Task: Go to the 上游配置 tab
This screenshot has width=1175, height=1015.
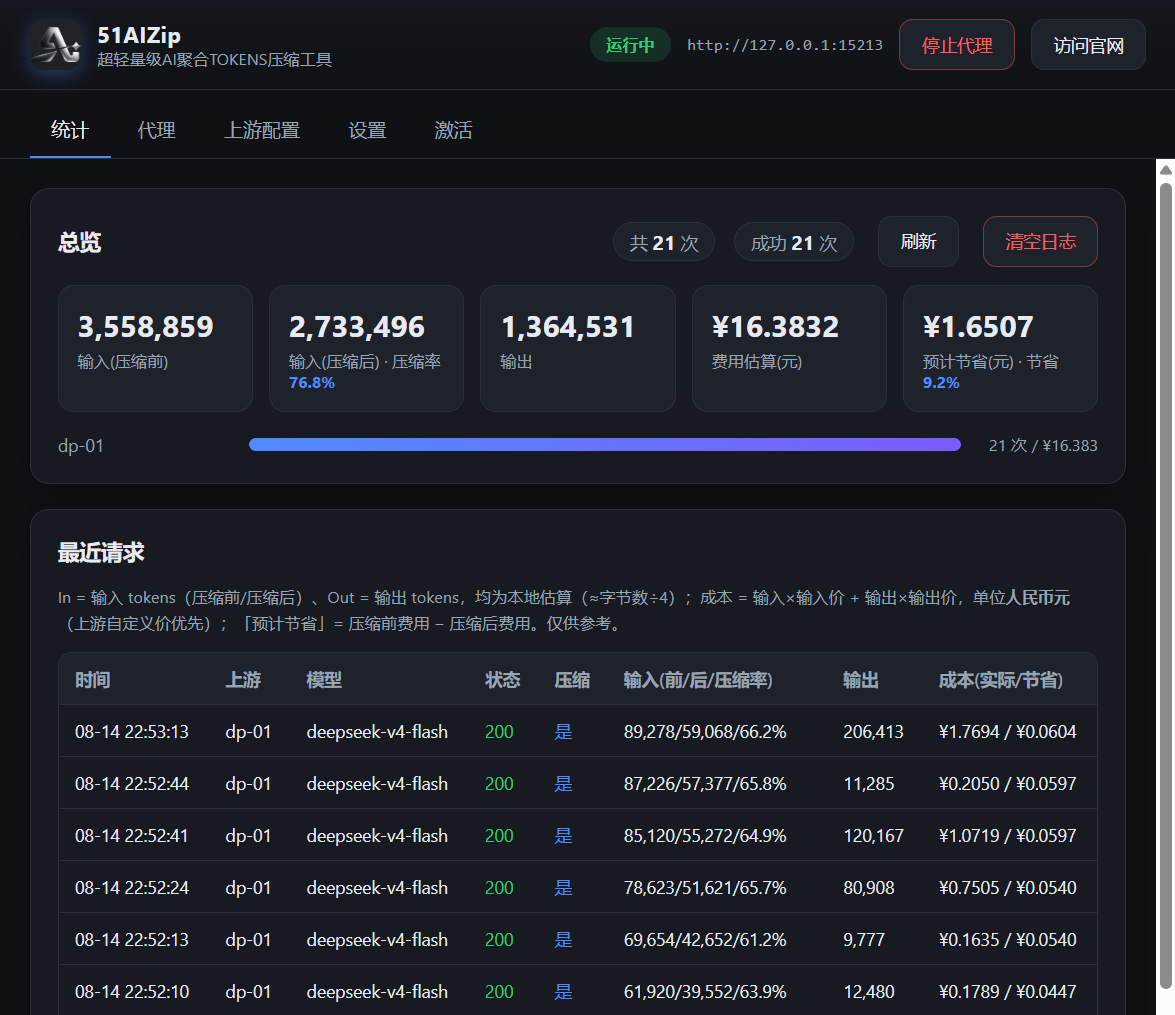Action: click(x=262, y=130)
